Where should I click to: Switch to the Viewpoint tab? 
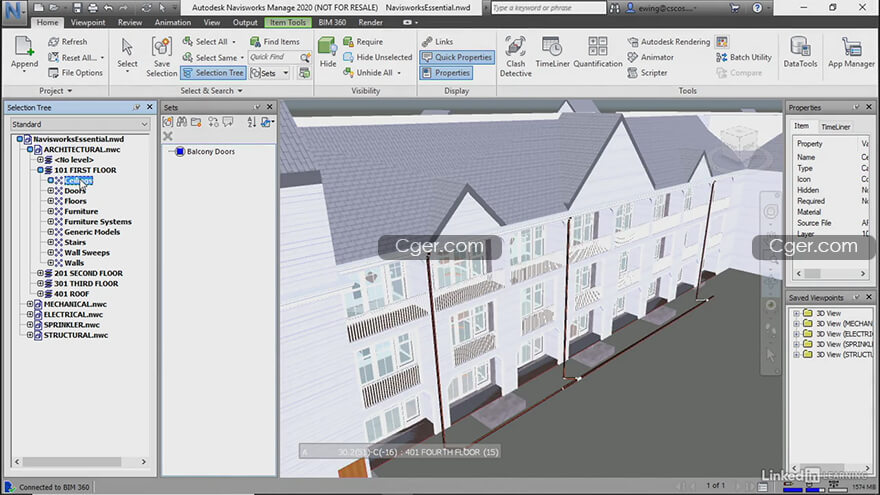[x=88, y=22]
